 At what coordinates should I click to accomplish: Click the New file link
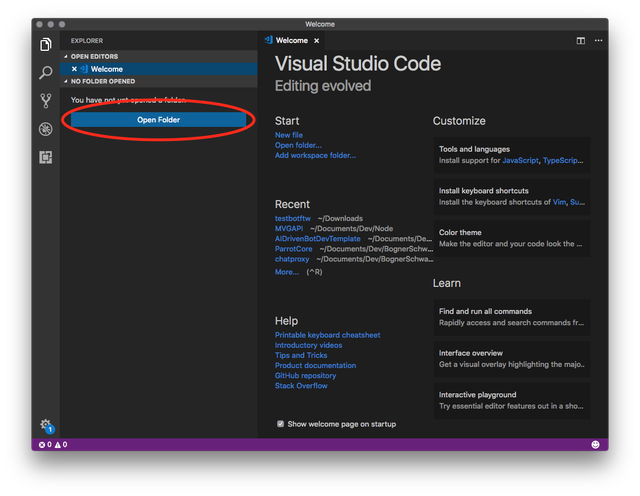click(289, 135)
